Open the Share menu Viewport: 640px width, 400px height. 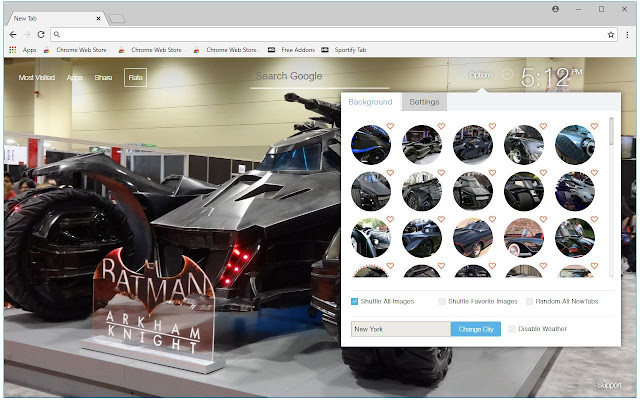(x=103, y=78)
